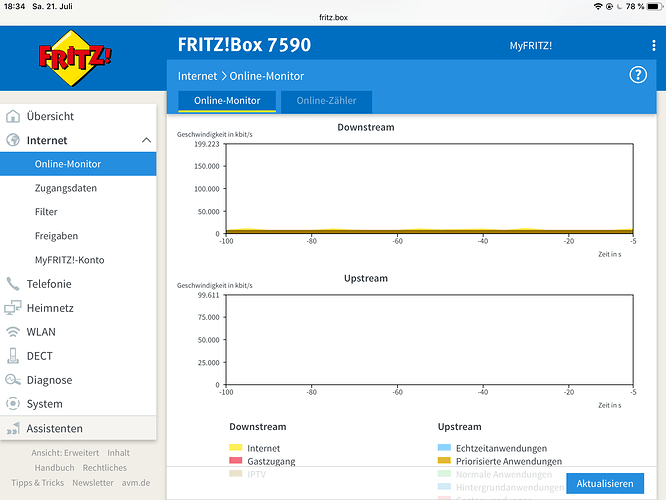
Task: Click the yellow Internet legend swatch
Action: (236, 447)
